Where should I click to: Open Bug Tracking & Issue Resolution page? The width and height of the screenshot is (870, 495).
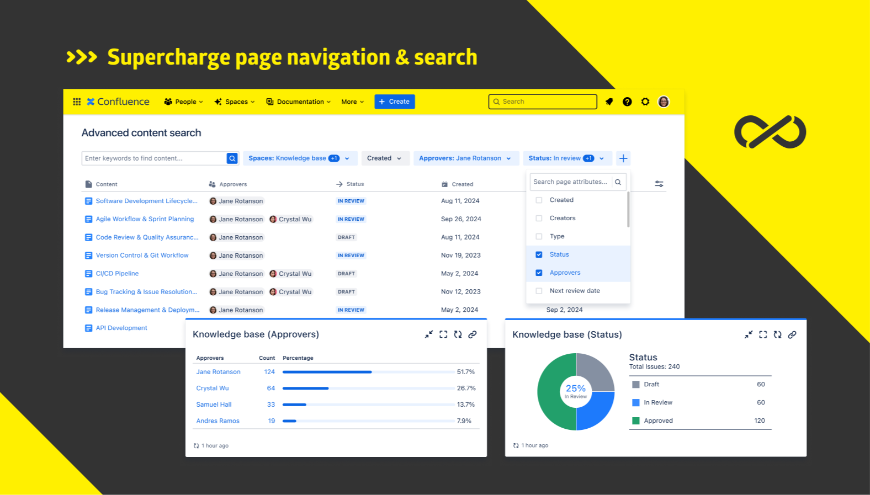coord(146,292)
